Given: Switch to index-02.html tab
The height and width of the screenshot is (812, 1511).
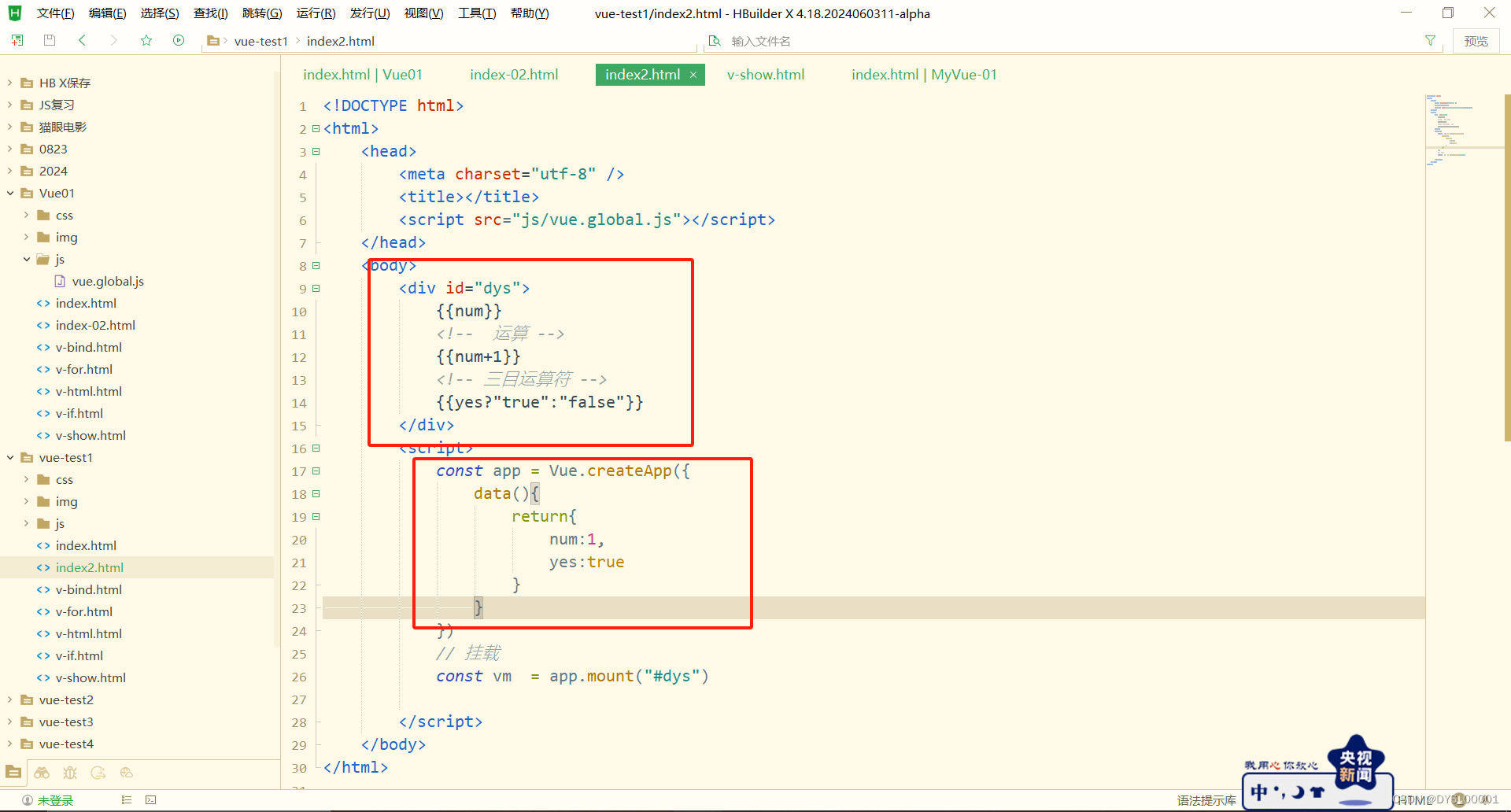Looking at the screenshot, I should coord(514,75).
